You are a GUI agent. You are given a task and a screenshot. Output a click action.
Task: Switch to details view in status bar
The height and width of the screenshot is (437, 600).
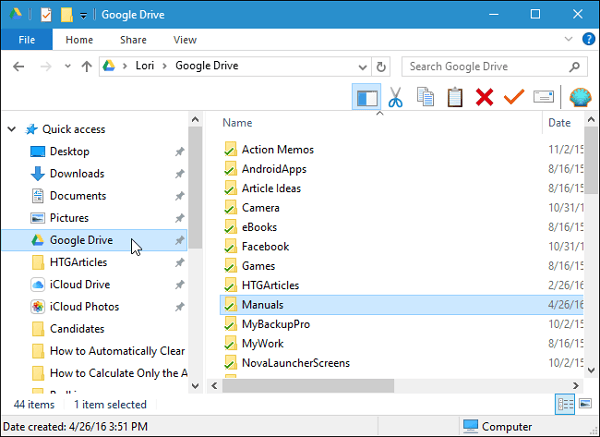[x=564, y=403]
